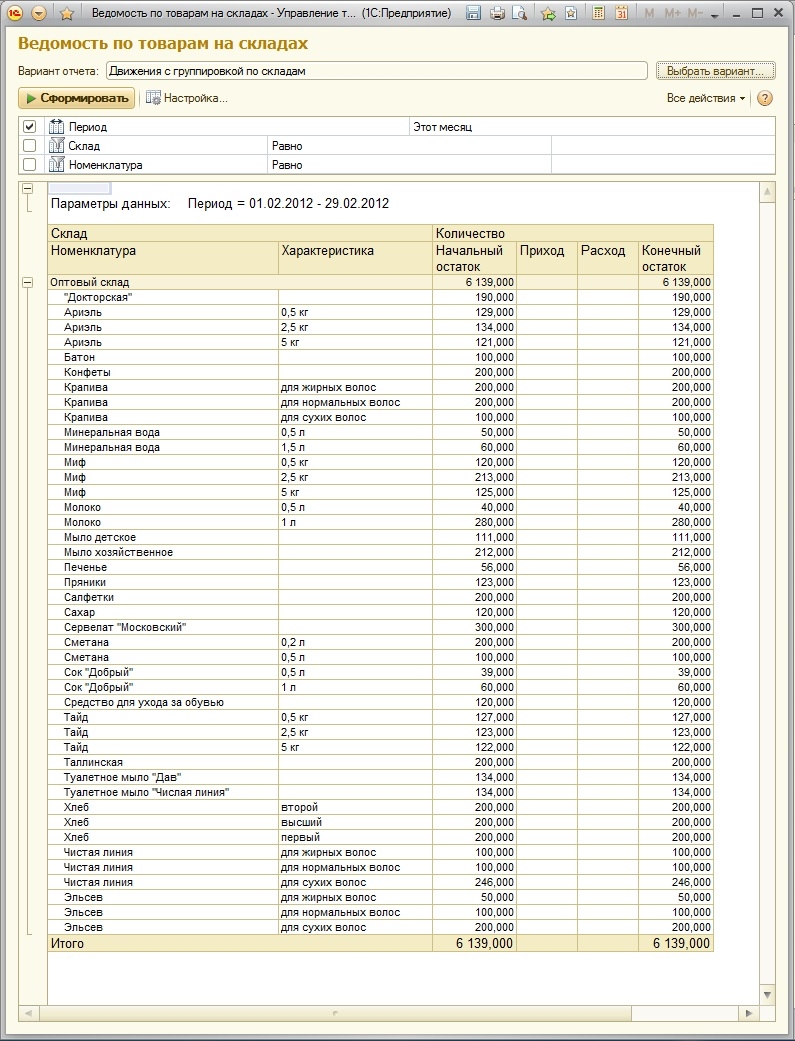Click the Вариант отчета input field

click(x=377, y=71)
